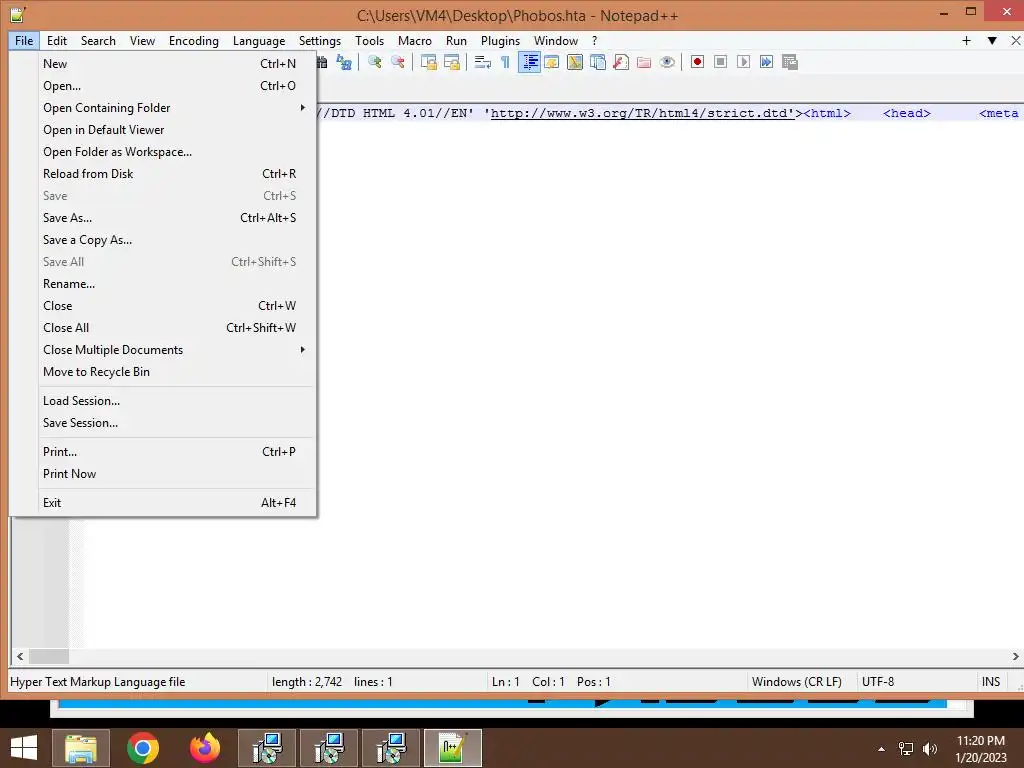Click the Save Recorded Macro icon

tap(790, 62)
